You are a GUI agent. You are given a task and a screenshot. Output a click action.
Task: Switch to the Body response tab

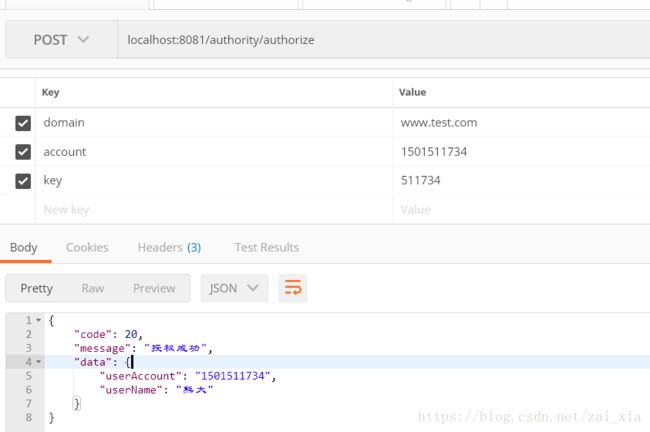tap(24, 248)
